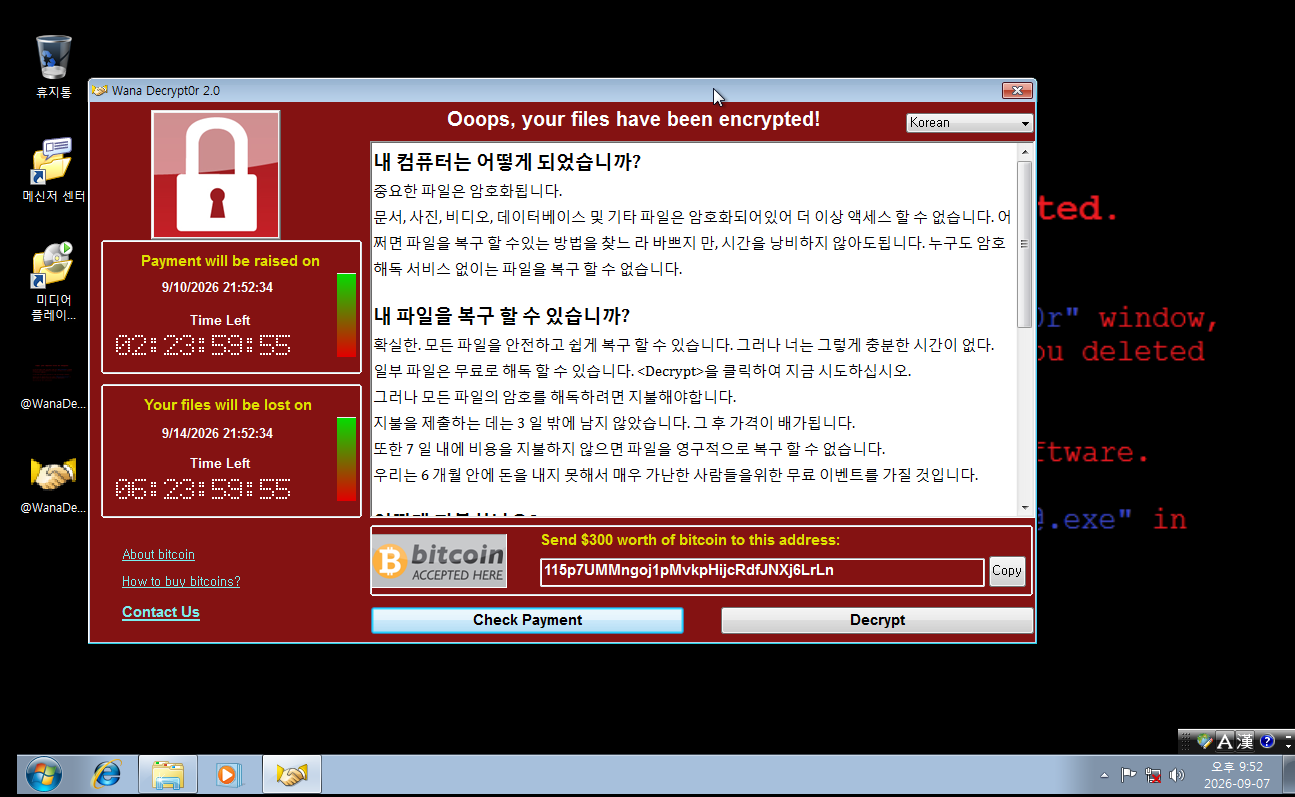
Task: Open the Windows Start menu orb
Action: 43,774
